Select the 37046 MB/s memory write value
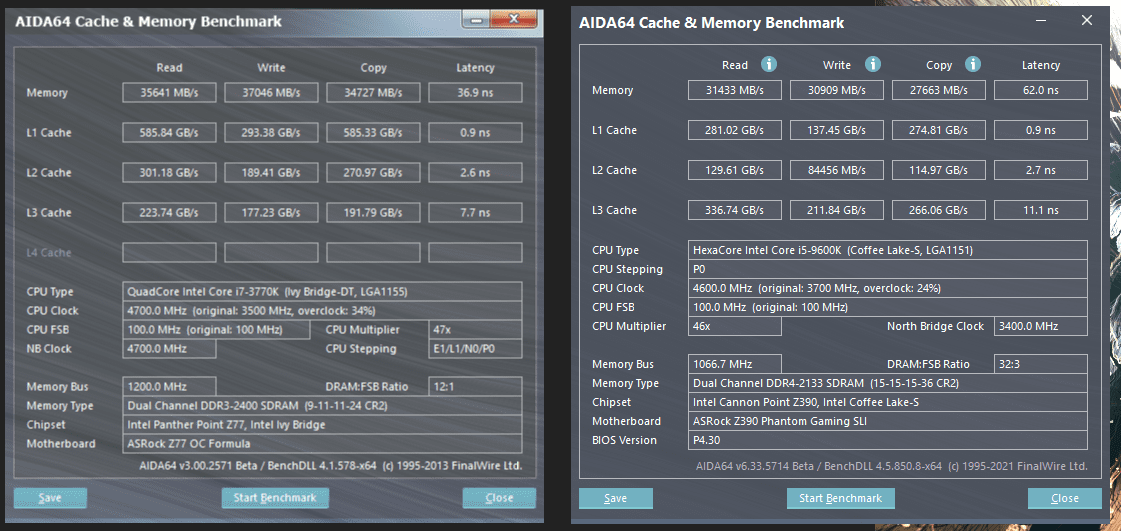This screenshot has height=531, width=1121. [x=271, y=93]
